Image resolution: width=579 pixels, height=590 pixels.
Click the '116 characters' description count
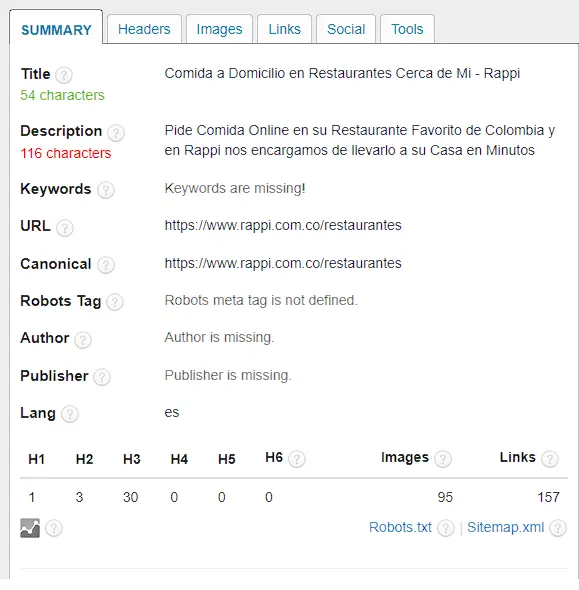[x=66, y=153]
